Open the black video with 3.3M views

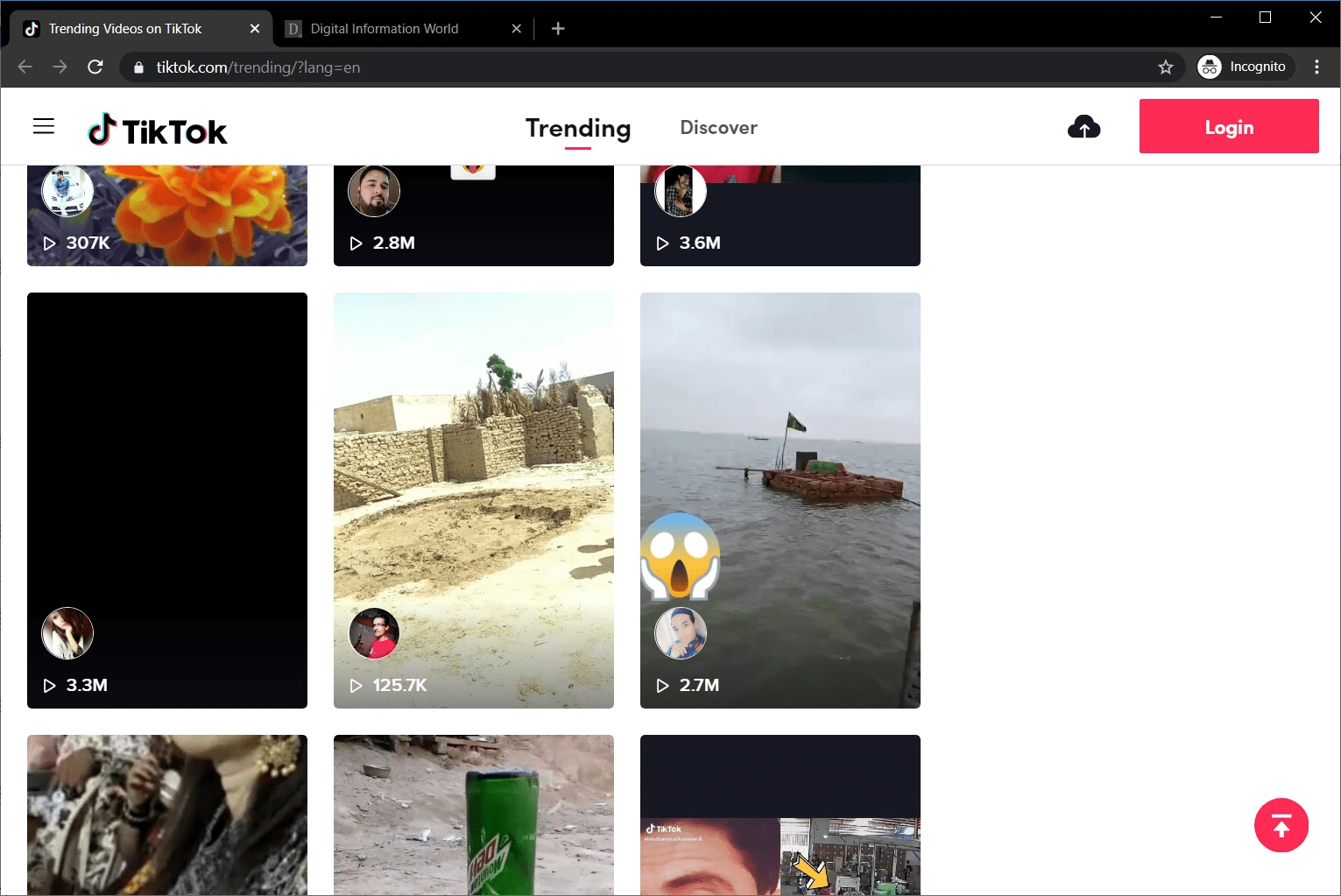click(x=167, y=500)
